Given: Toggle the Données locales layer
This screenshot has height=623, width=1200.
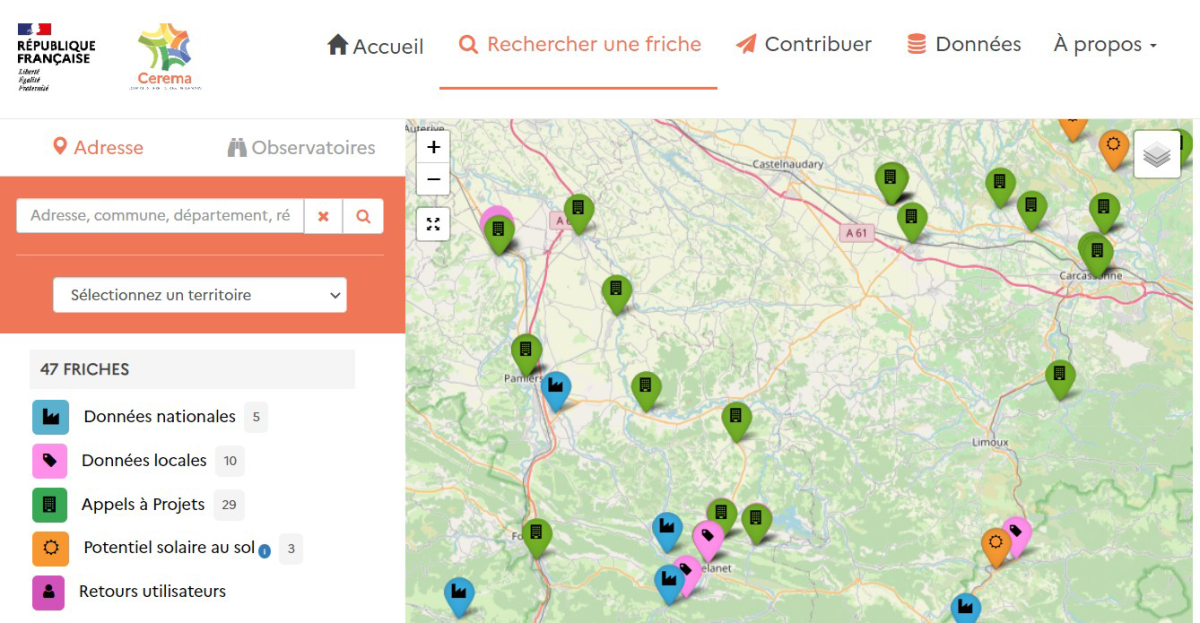Looking at the screenshot, I should point(50,461).
